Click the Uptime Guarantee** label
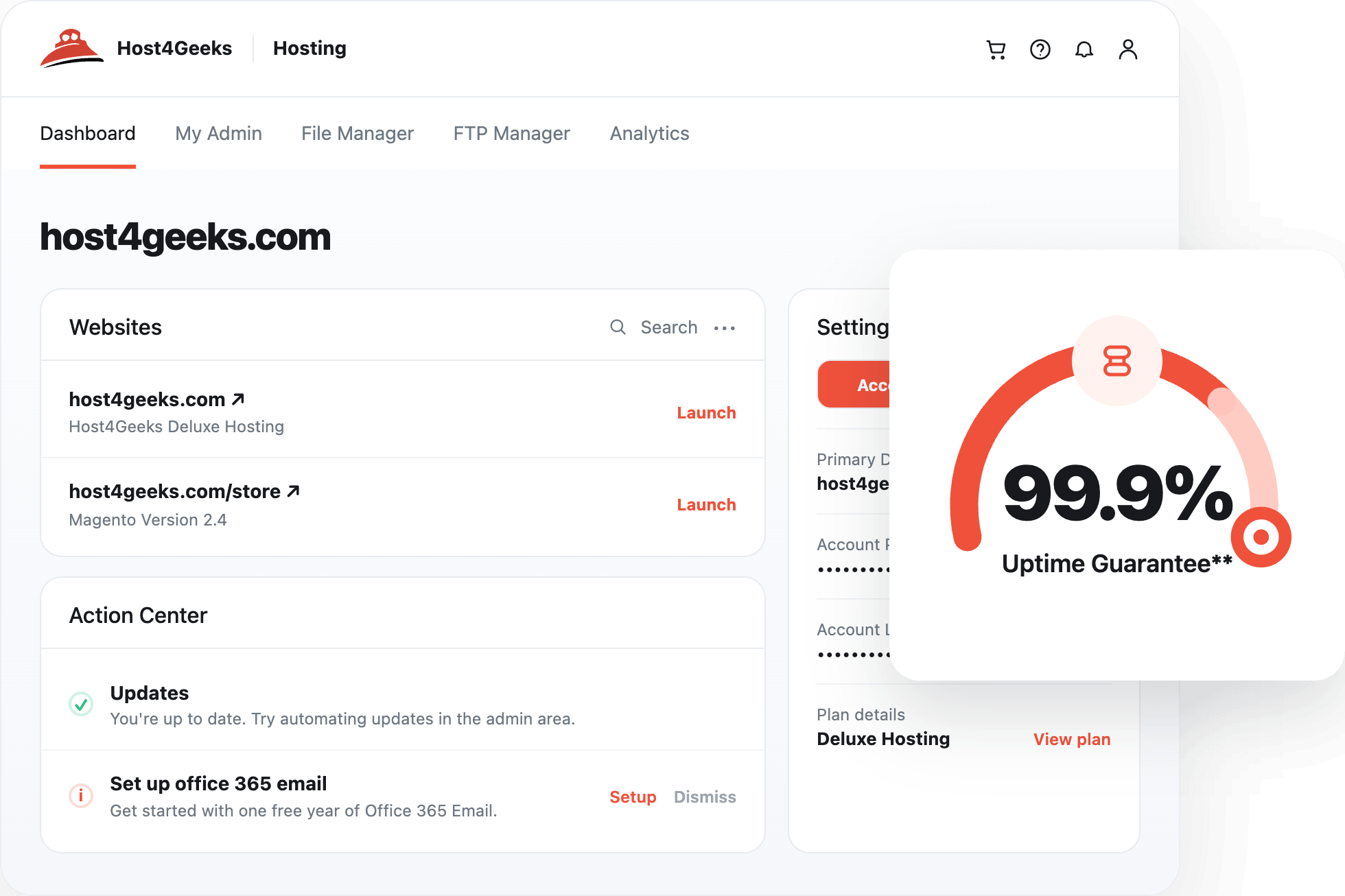 1117,564
